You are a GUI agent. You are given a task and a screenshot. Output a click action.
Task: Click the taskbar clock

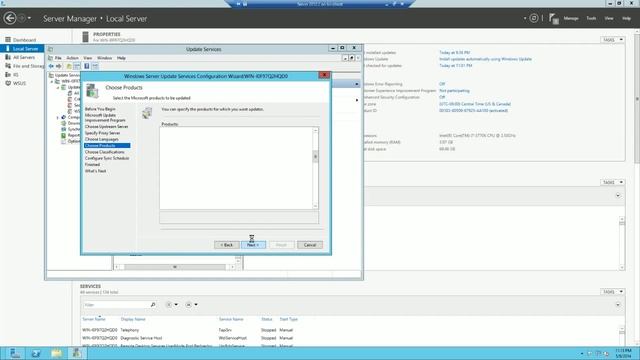[623, 353]
